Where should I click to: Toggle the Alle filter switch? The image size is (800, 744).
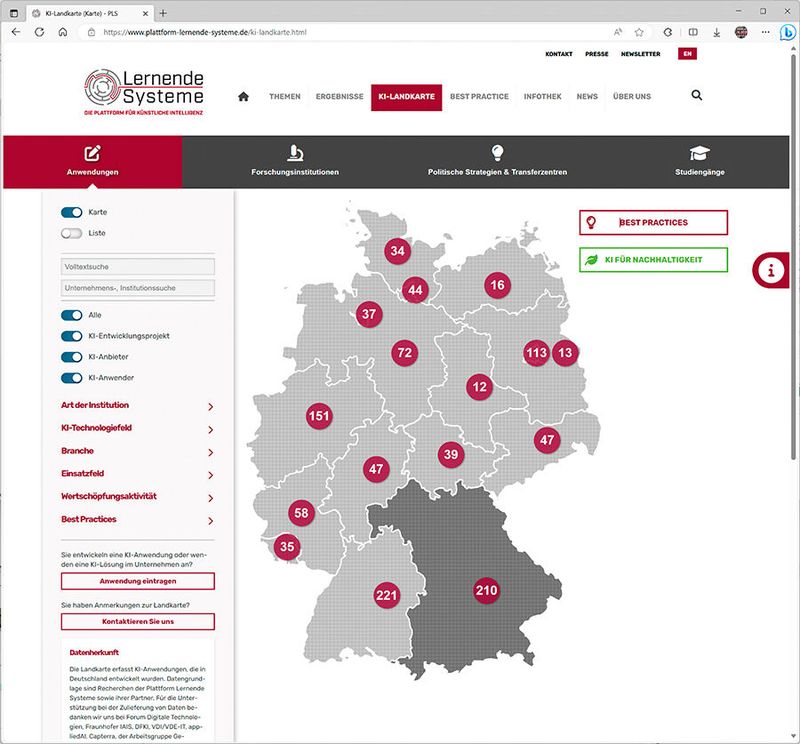(71, 315)
